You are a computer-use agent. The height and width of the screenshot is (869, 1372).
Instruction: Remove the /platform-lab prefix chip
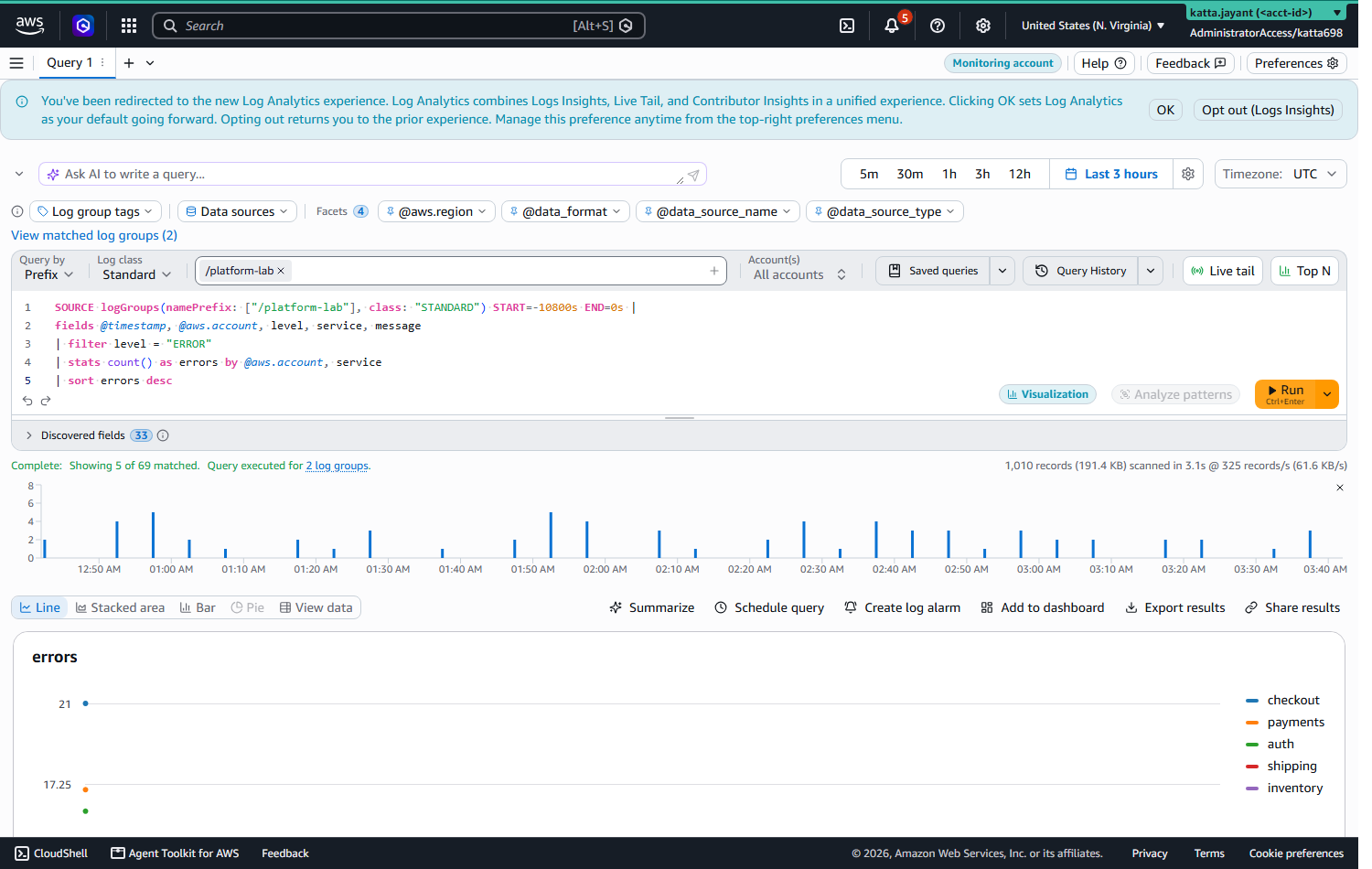(281, 271)
